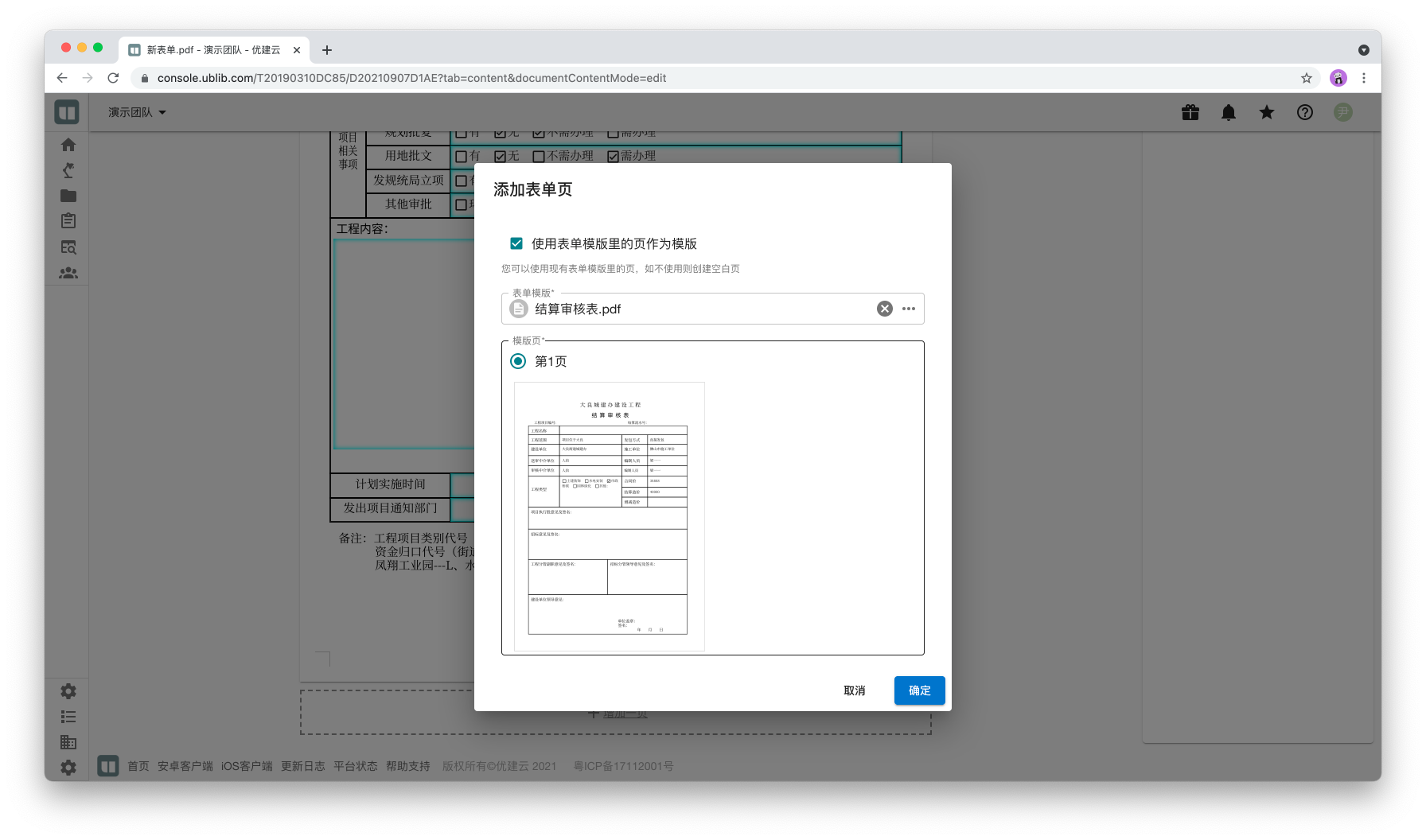Image resolution: width=1426 pixels, height=840 pixels.
Task: Click the gift icon in top bar
Action: coord(1190,112)
